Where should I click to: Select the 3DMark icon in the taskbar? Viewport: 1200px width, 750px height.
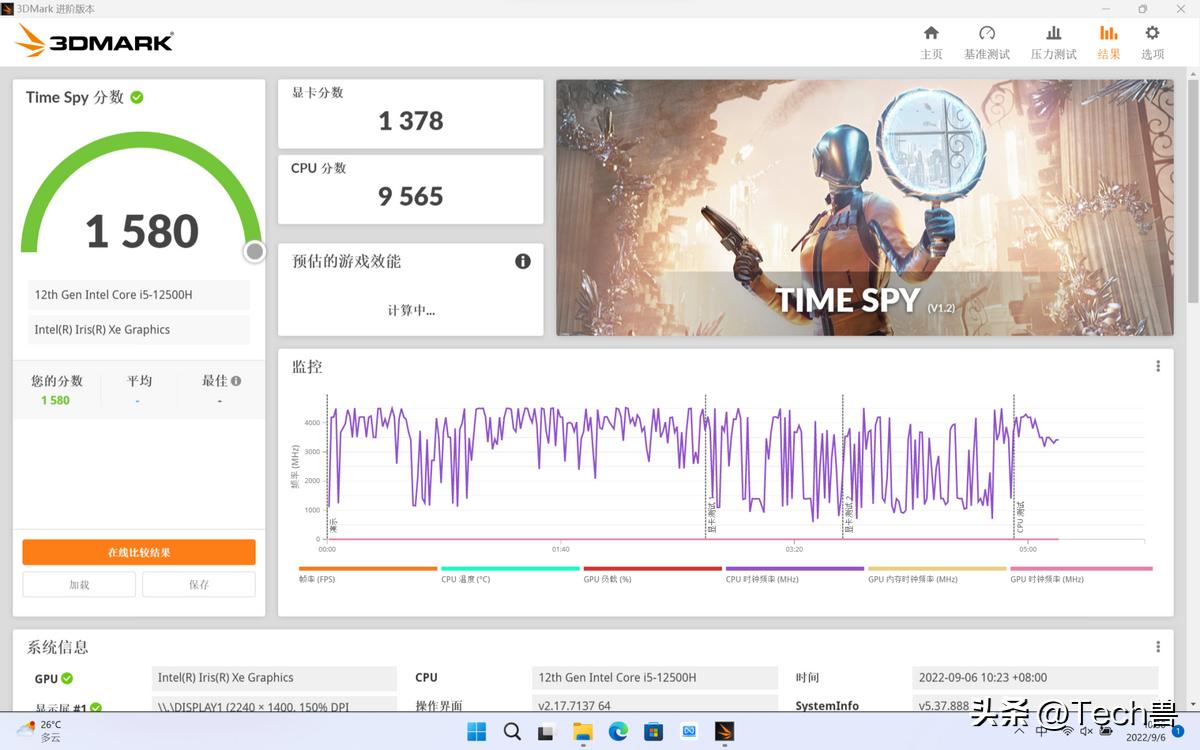(x=723, y=732)
